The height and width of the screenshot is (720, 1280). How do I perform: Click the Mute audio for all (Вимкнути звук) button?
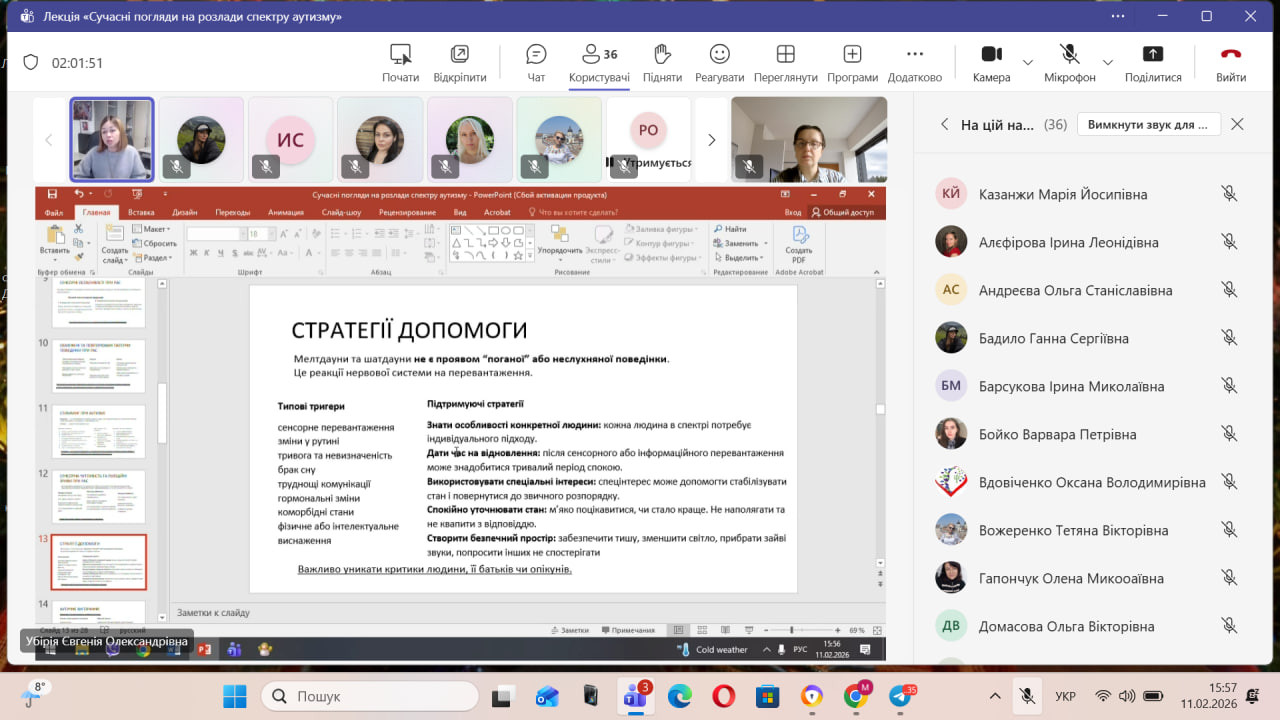(x=1148, y=125)
